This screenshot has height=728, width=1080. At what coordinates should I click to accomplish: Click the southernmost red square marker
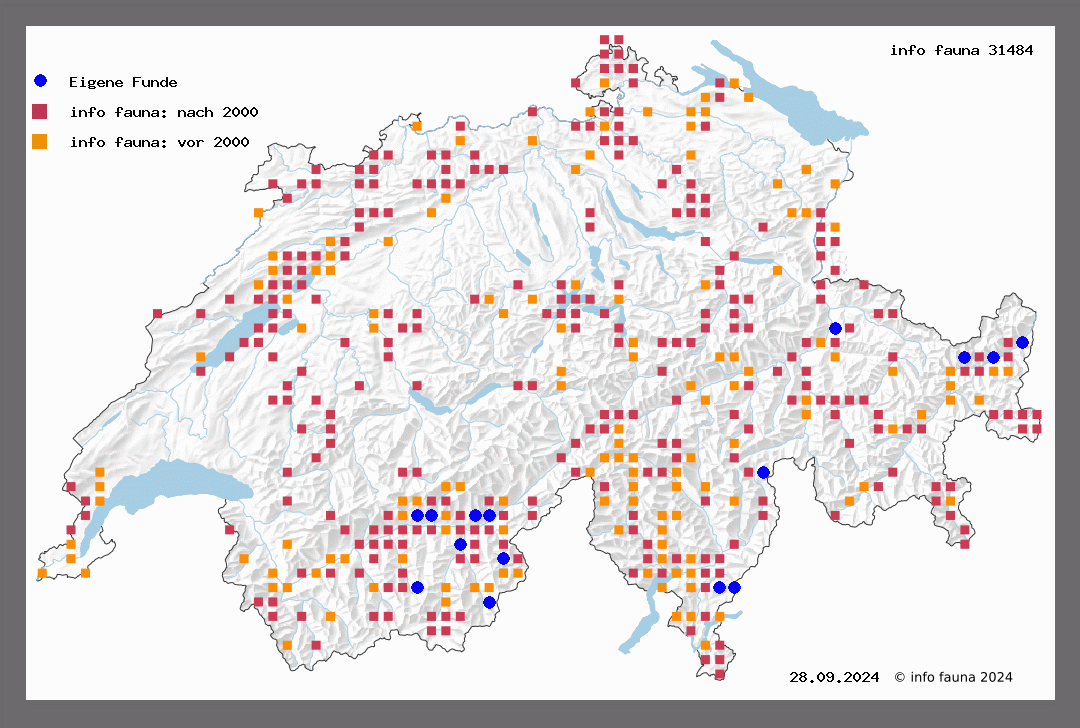(720, 675)
